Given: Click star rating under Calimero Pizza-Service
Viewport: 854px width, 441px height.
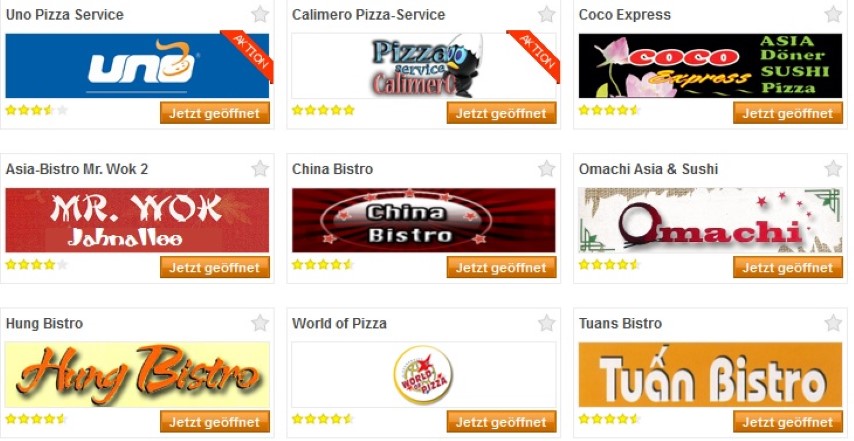Looking at the screenshot, I should [x=323, y=110].
